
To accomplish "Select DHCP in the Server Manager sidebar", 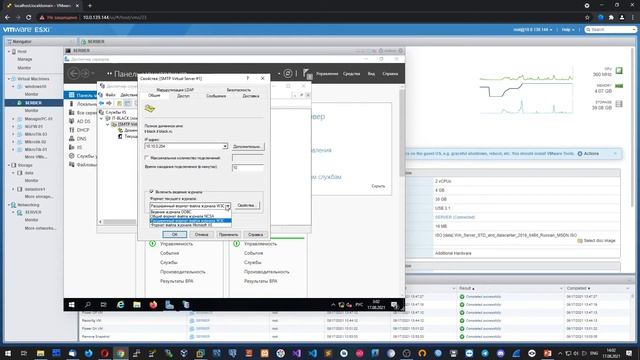I will point(83,130).
